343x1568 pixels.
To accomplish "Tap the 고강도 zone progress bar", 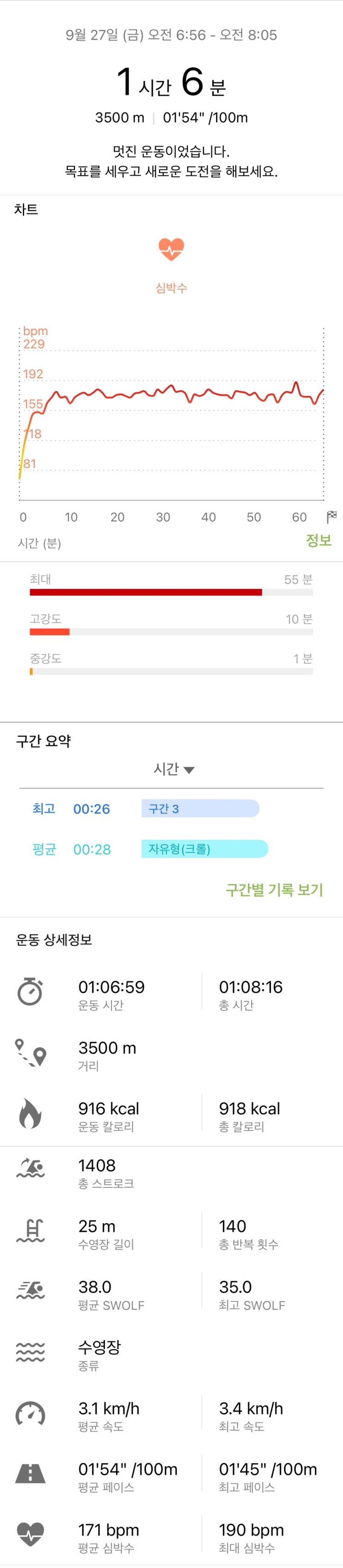I will 50,632.
